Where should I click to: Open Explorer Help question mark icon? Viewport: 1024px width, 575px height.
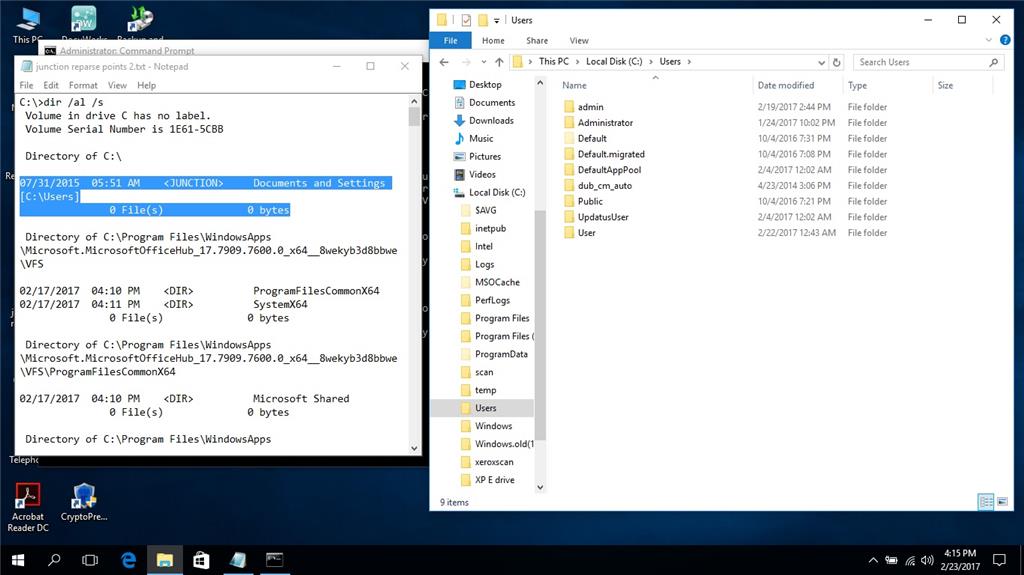tap(1005, 40)
